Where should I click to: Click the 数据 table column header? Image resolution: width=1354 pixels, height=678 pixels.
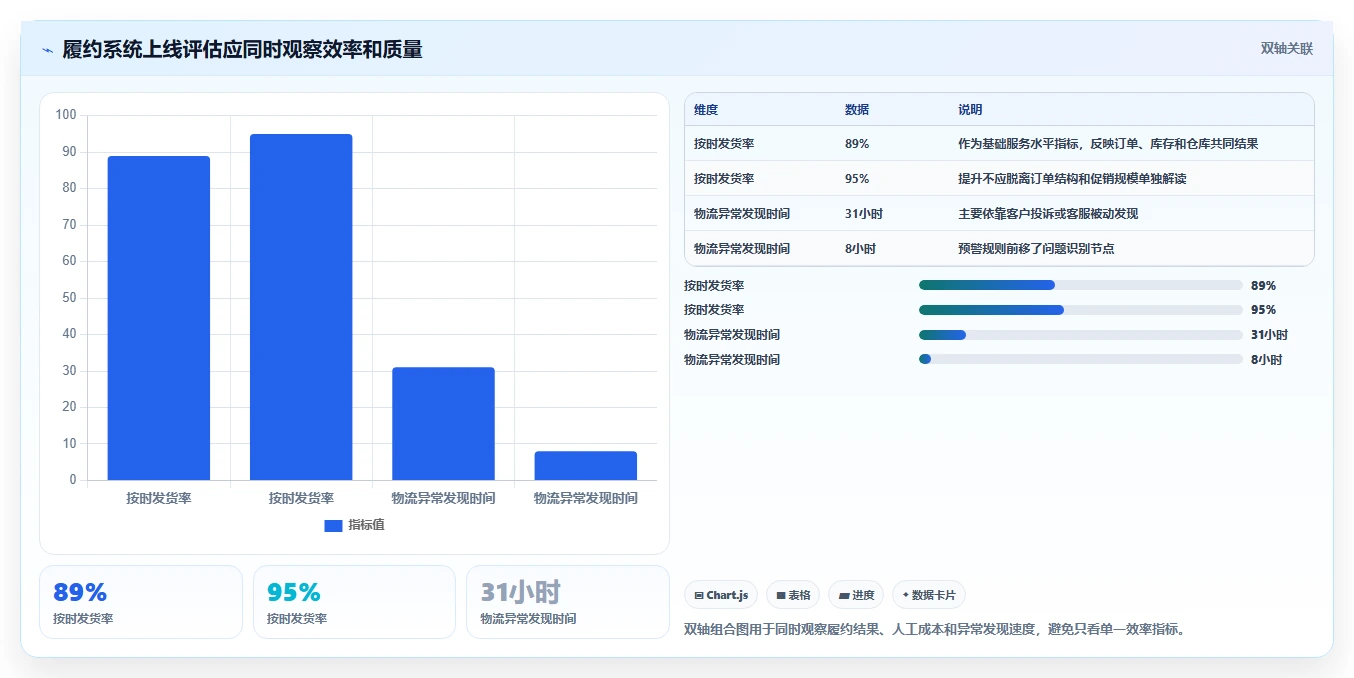857,109
